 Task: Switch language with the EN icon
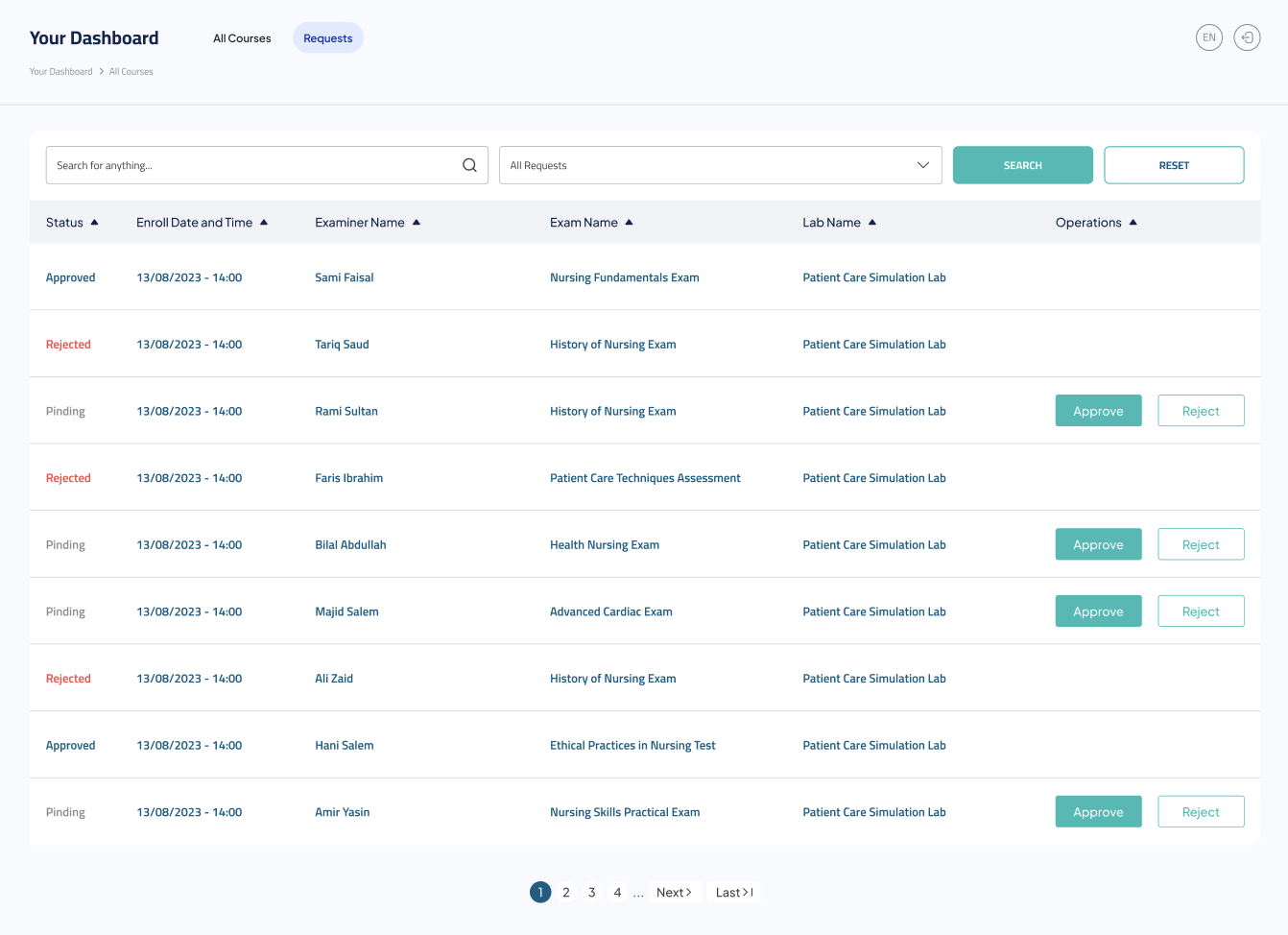tap(1208, 37)
